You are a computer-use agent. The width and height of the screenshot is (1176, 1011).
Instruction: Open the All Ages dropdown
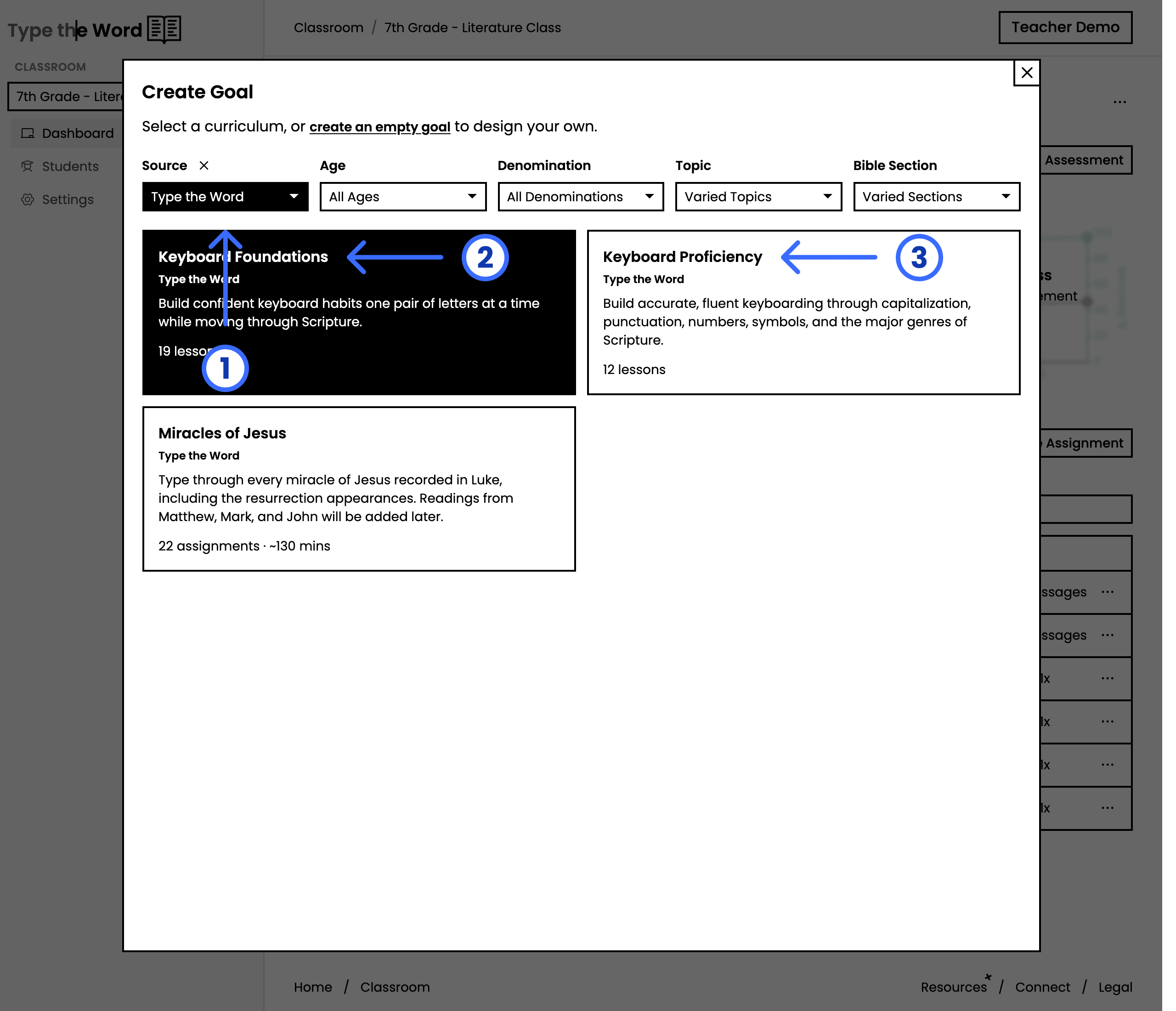point(403,196)
